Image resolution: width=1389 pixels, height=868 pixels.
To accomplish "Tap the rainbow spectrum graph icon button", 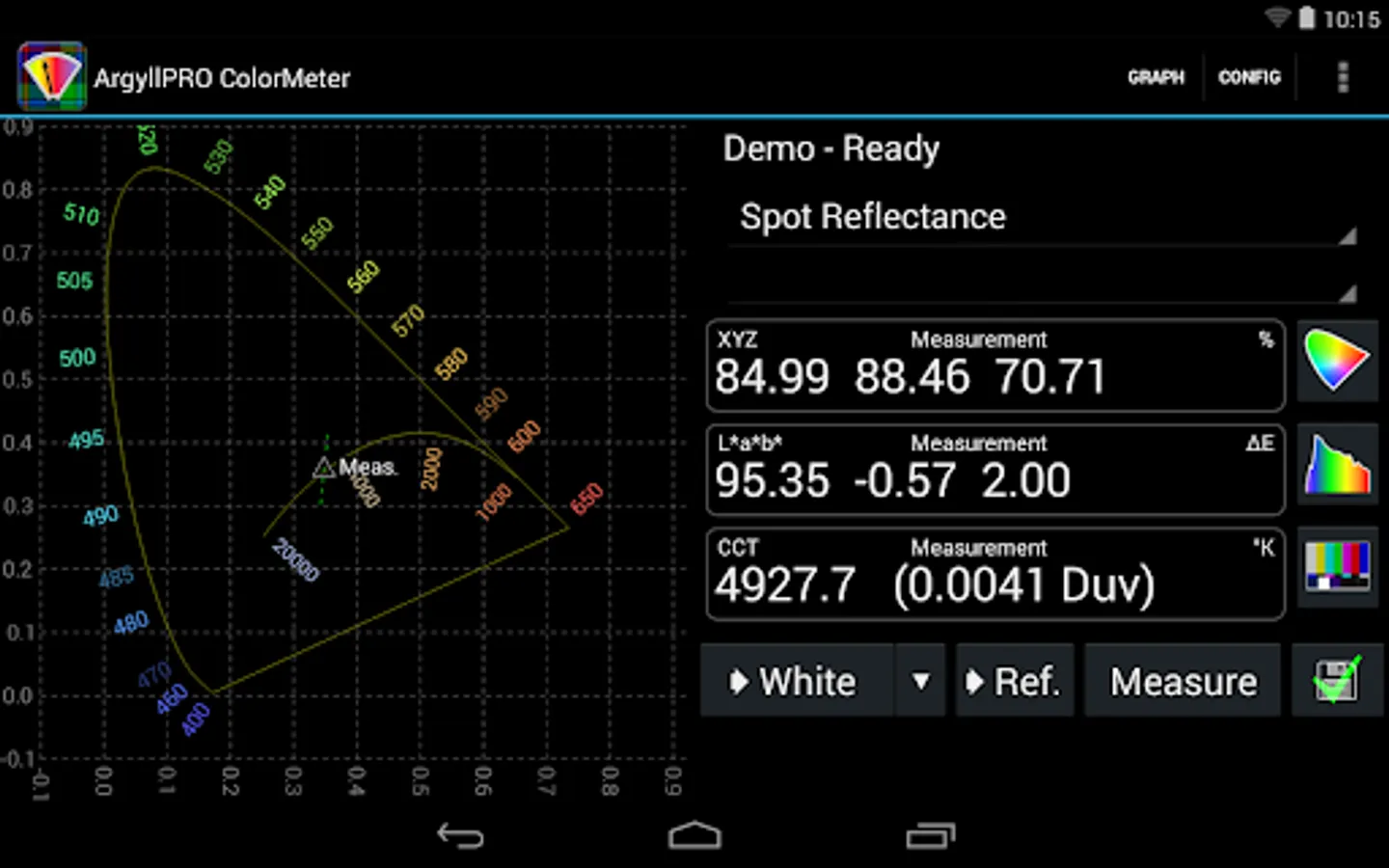I will 1337,464.
